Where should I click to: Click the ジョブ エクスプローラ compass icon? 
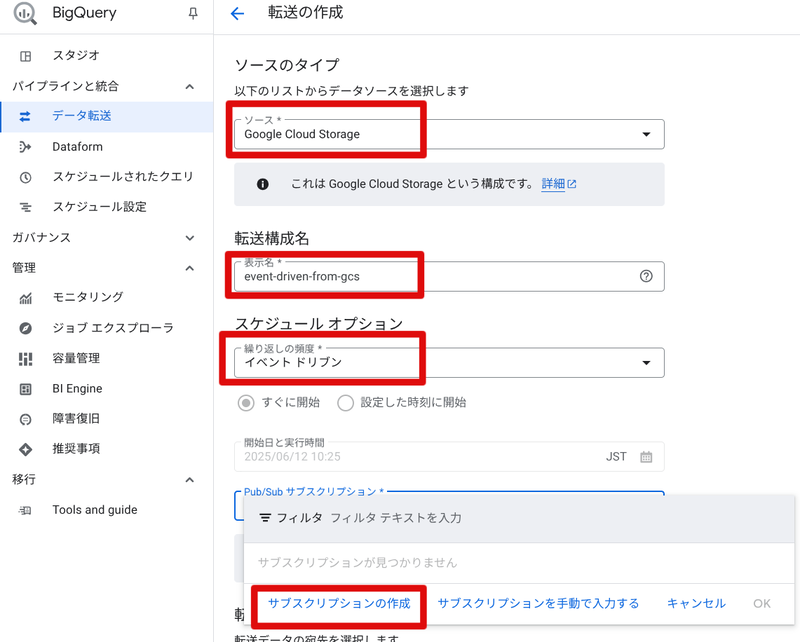pos(25,328)
